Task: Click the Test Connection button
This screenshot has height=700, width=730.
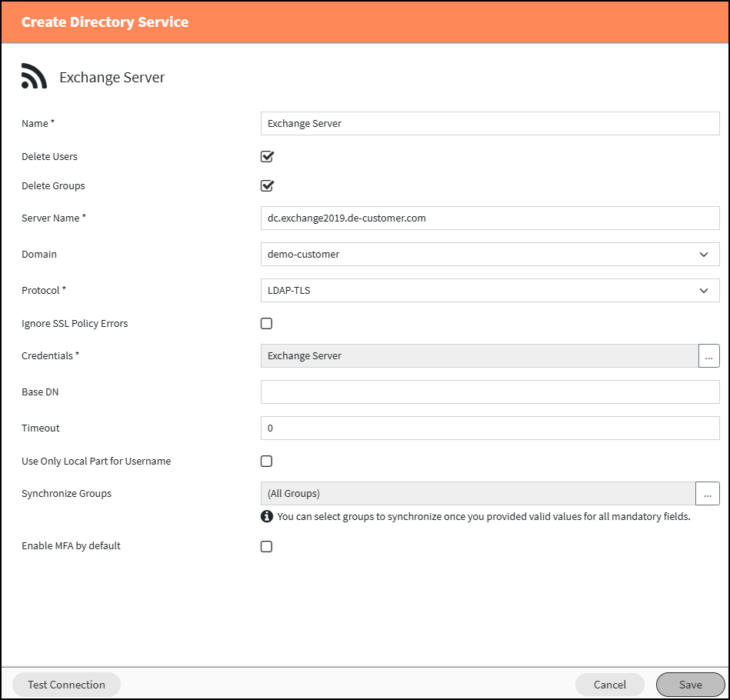Action: 67,685
